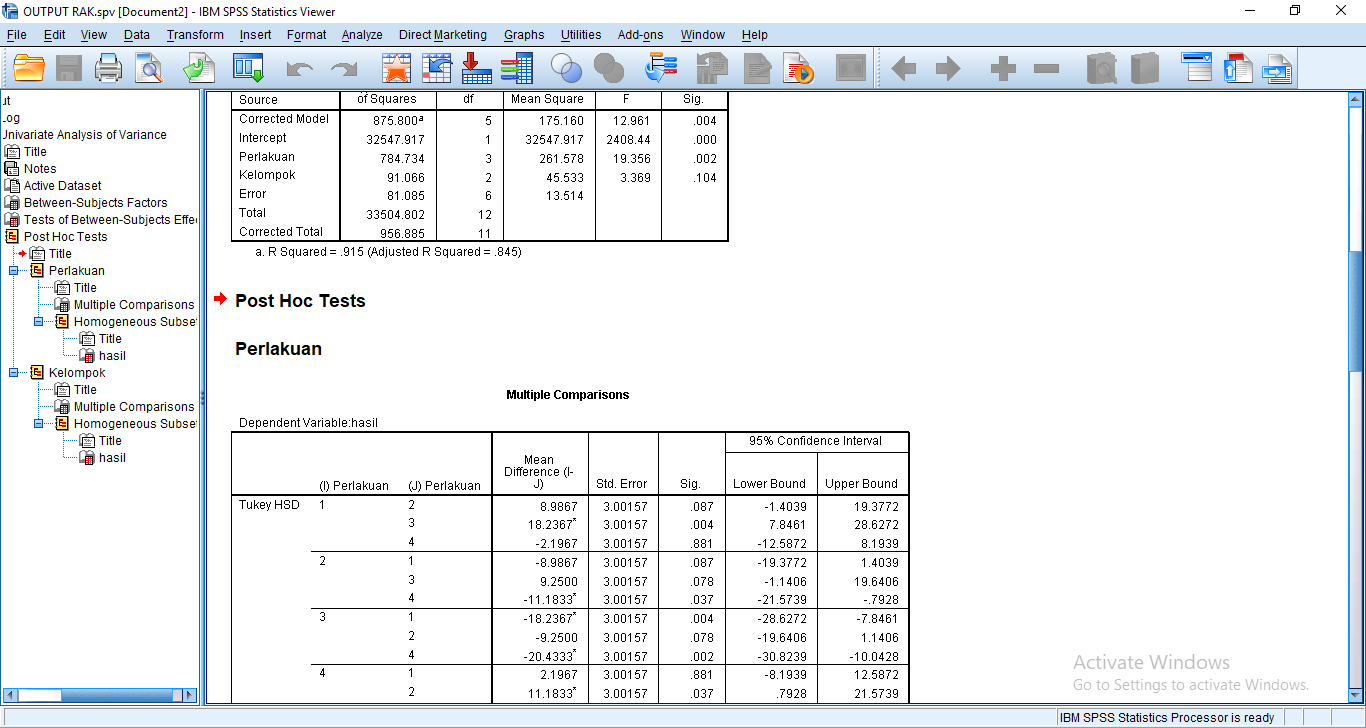Open the Add-ons menu
The image size is (1366, 728).
coord(640,35)
